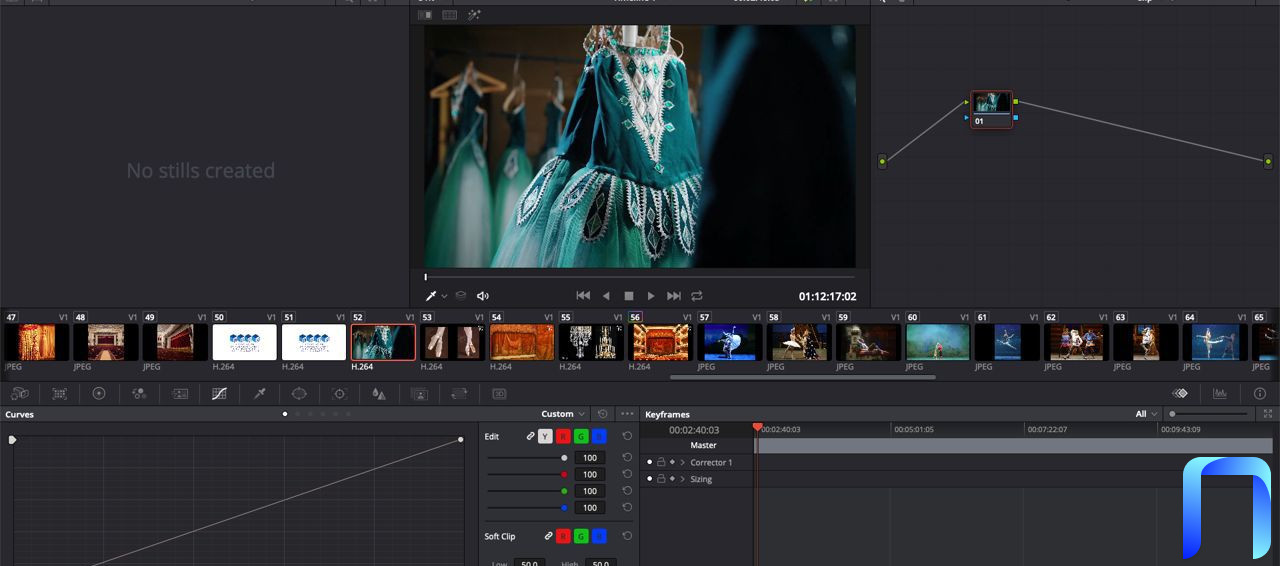The width and height of the screenshot is (1280, 566).
Task: Open the Motion Effects palette
Action: click(x=180, y=394)
